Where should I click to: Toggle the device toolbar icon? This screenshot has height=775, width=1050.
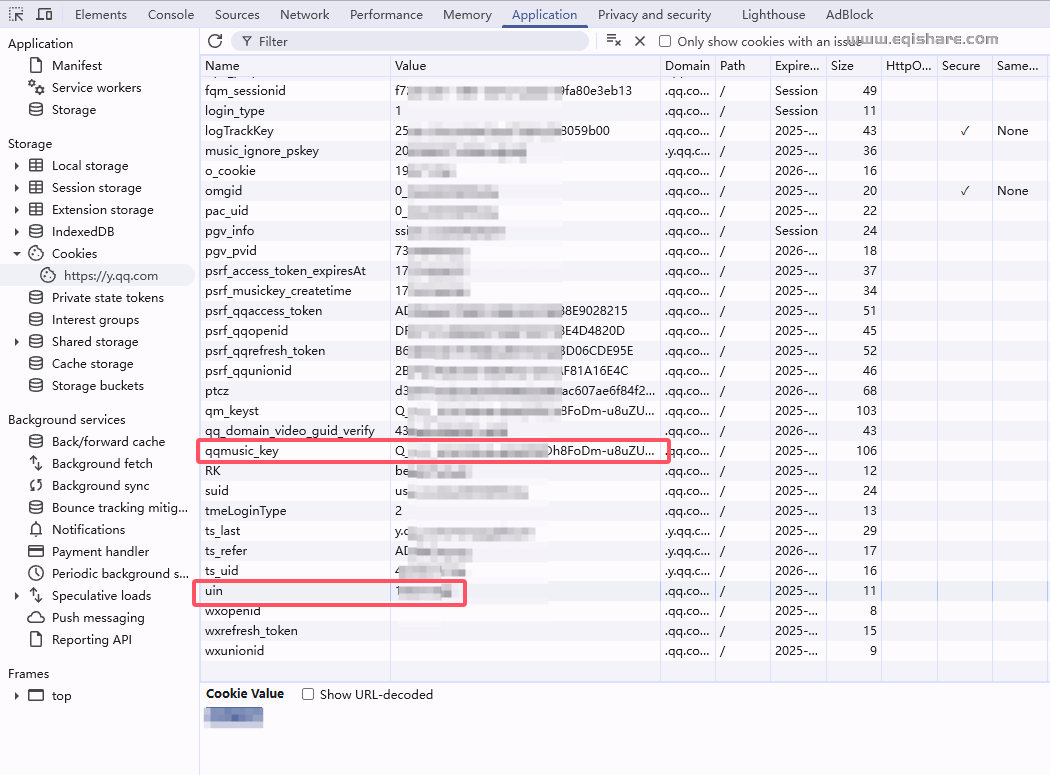[45, 14]
